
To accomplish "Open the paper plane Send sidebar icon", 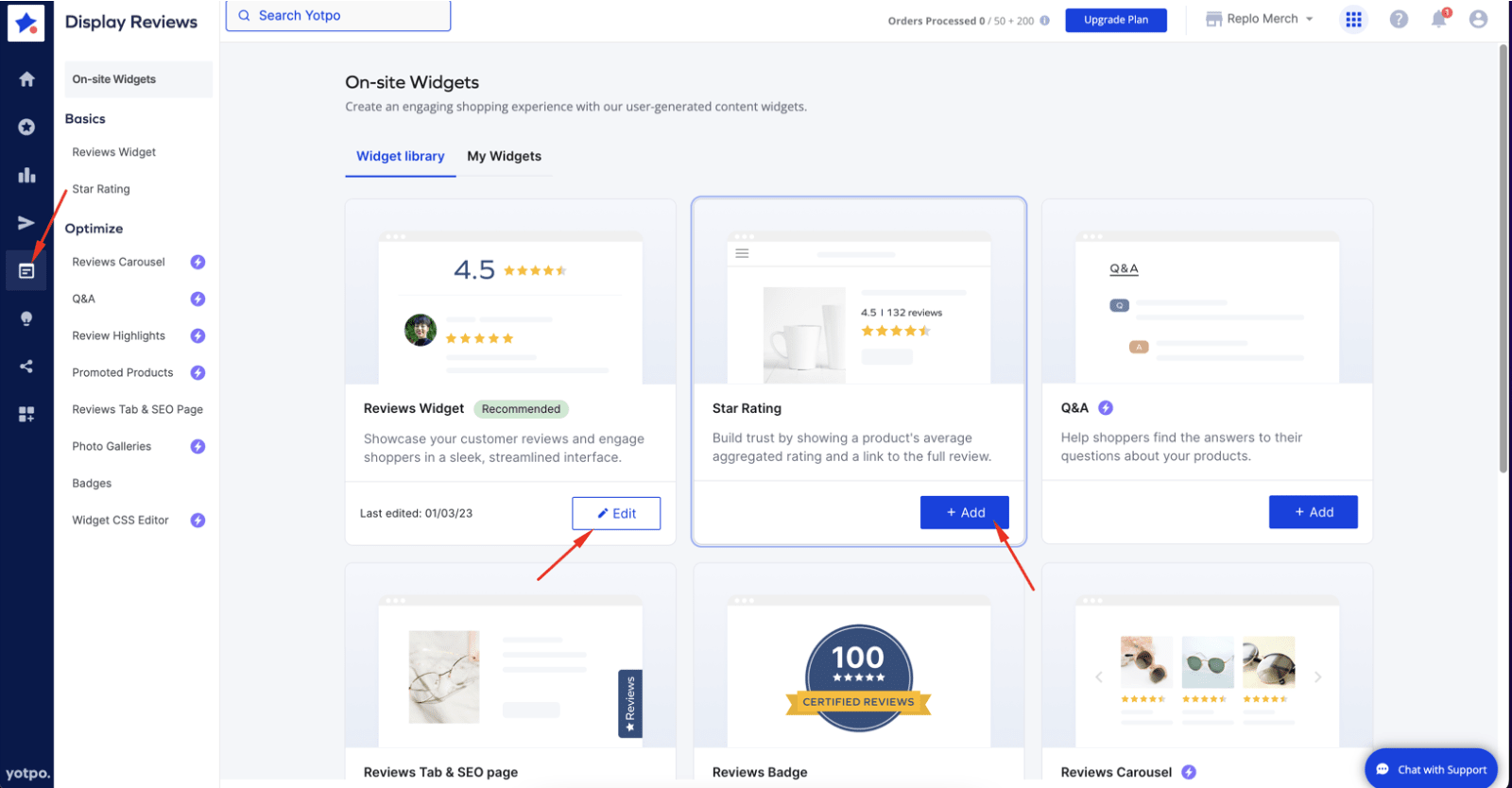I will pyautogui.click(x=26, y=223).
